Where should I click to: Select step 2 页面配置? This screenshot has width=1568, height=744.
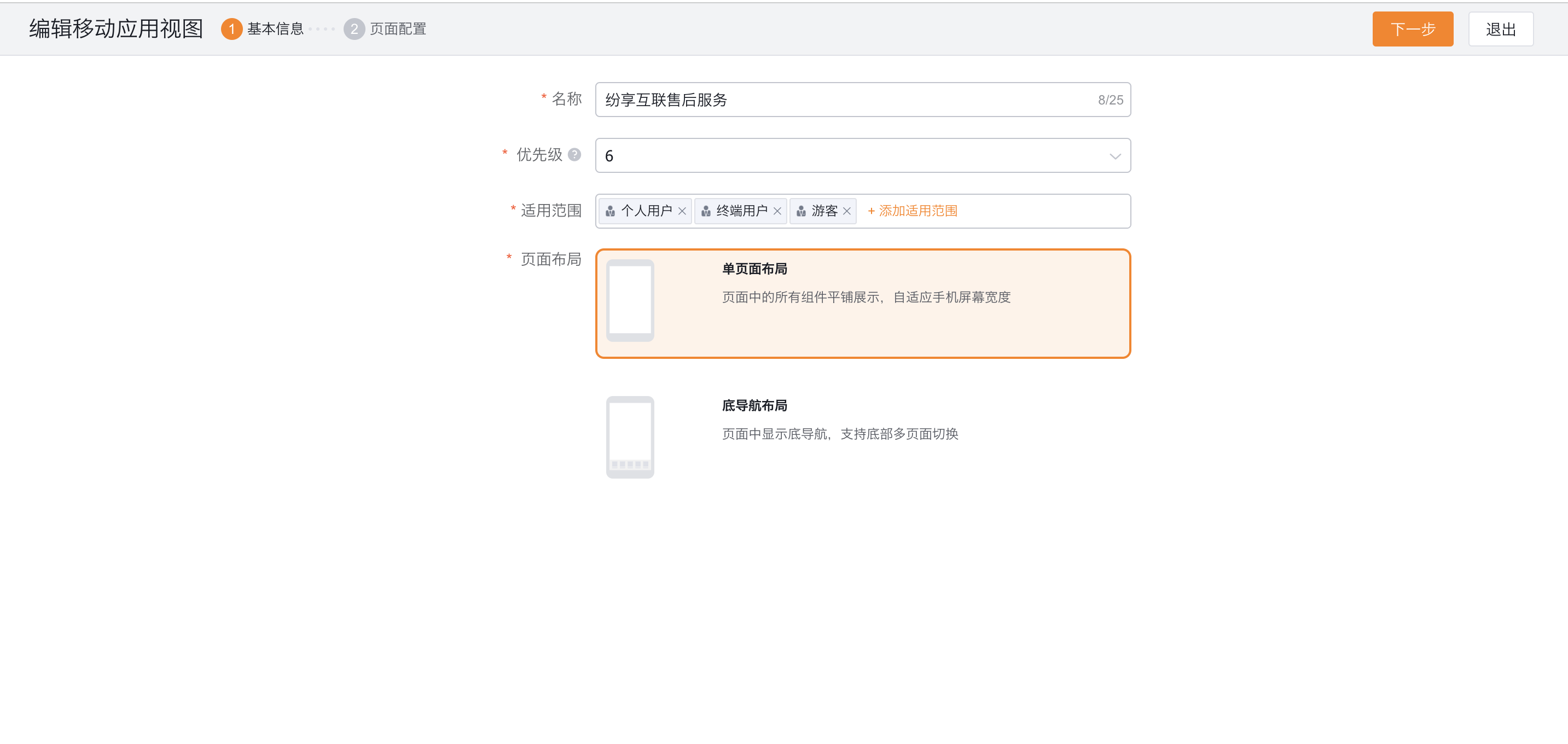click(x=385, y=28)
